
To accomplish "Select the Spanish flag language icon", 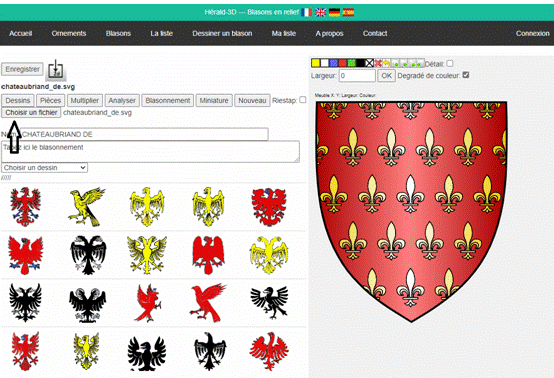I will (348, 12).
